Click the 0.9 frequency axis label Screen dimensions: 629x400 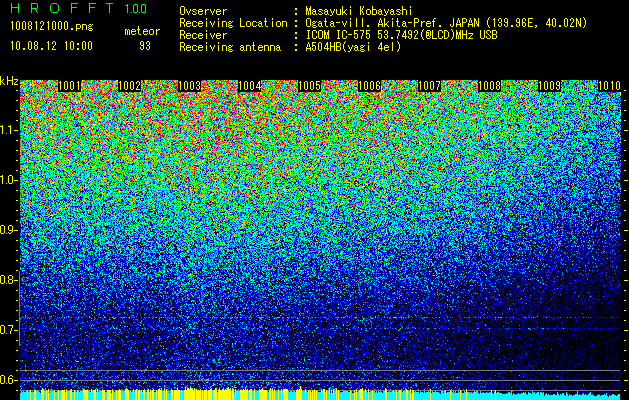8,230
